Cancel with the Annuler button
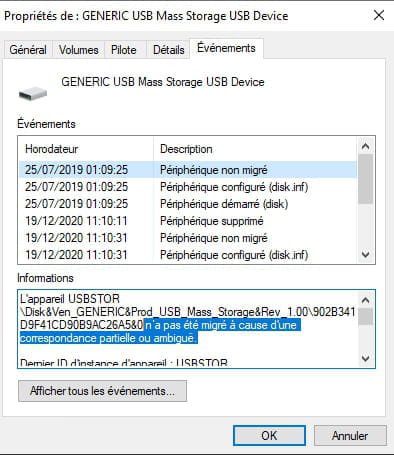Viewport: 394px width, 455px height. point(350,436)
